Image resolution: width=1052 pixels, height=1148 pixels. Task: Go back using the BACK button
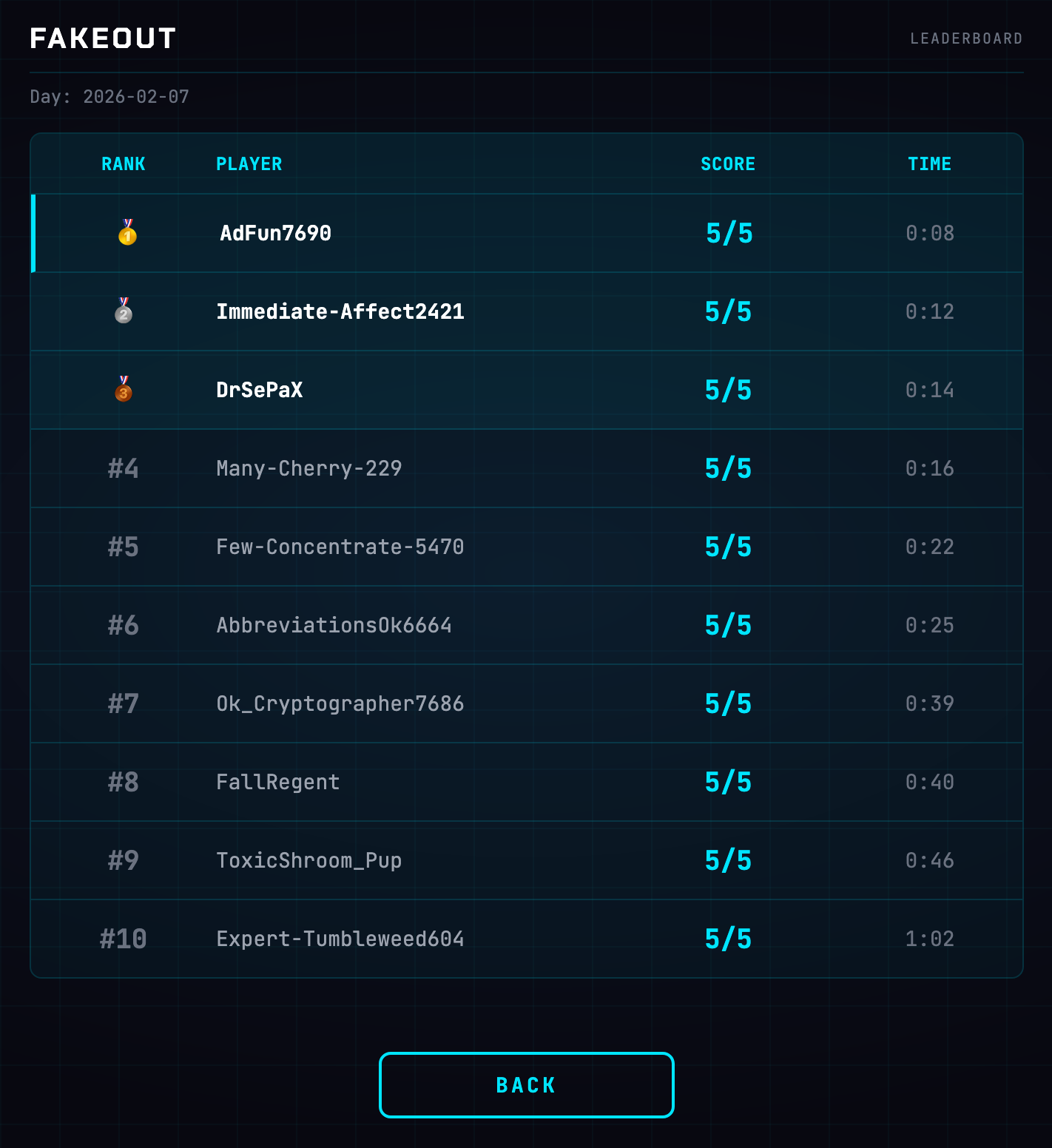526,1084
